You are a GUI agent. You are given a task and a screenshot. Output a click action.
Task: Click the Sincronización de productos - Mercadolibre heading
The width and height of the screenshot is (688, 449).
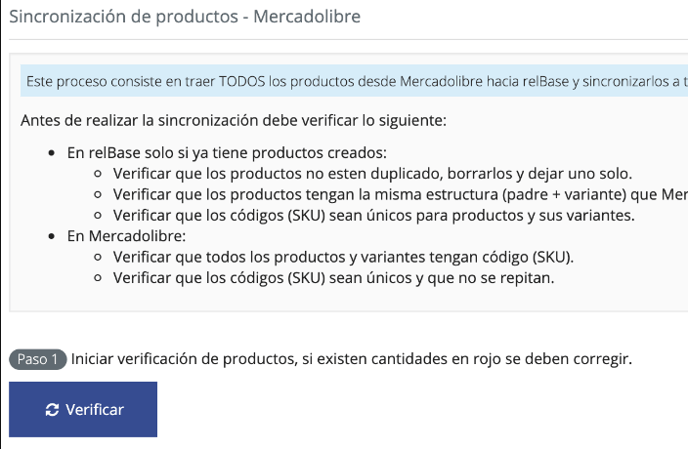click(185, 17)
